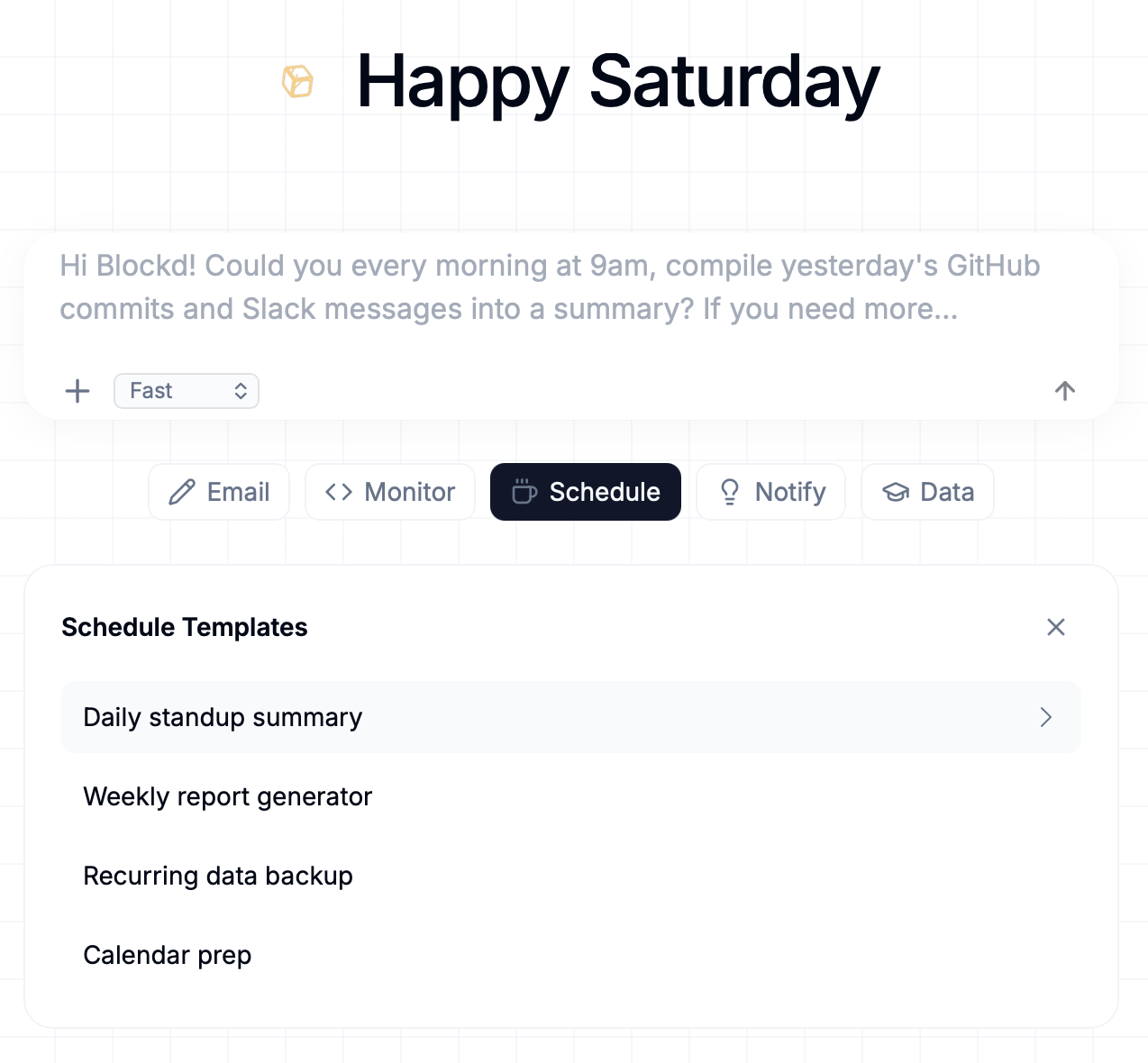Click the graduation cap icon on Data
This screenshot has height=1063, width=1148.
point(896,492)
